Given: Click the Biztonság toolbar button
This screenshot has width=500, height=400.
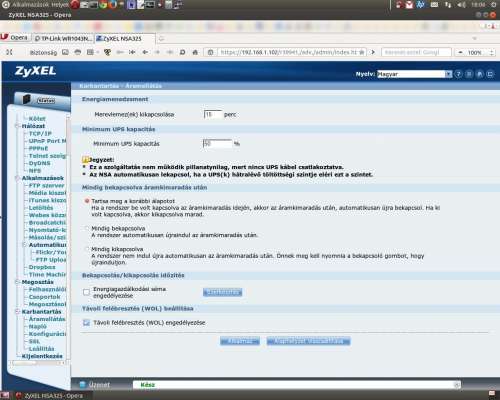Looking at the screenshot, I should click(x=43, y=52).
